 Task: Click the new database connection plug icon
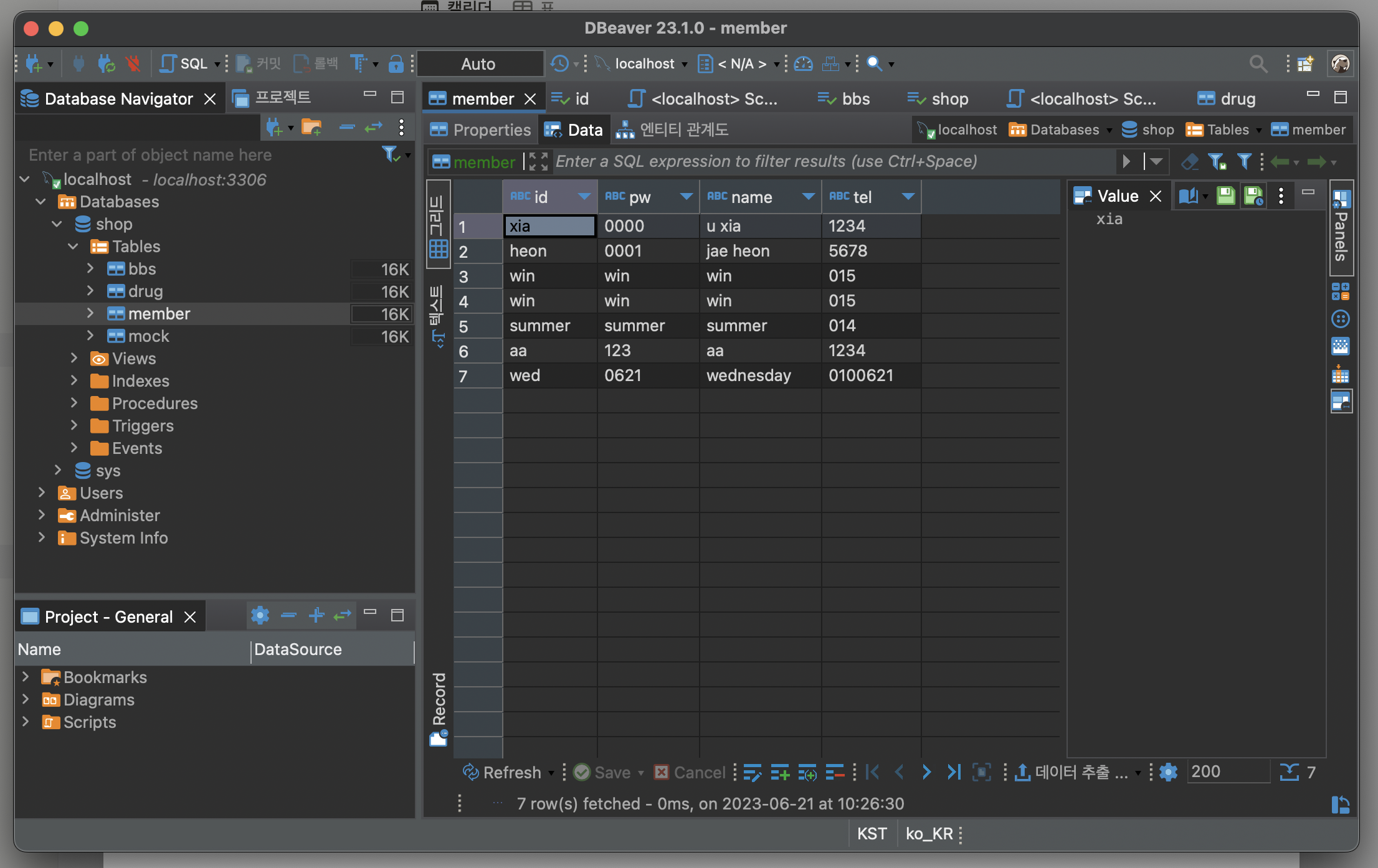(x=34, y=64)
